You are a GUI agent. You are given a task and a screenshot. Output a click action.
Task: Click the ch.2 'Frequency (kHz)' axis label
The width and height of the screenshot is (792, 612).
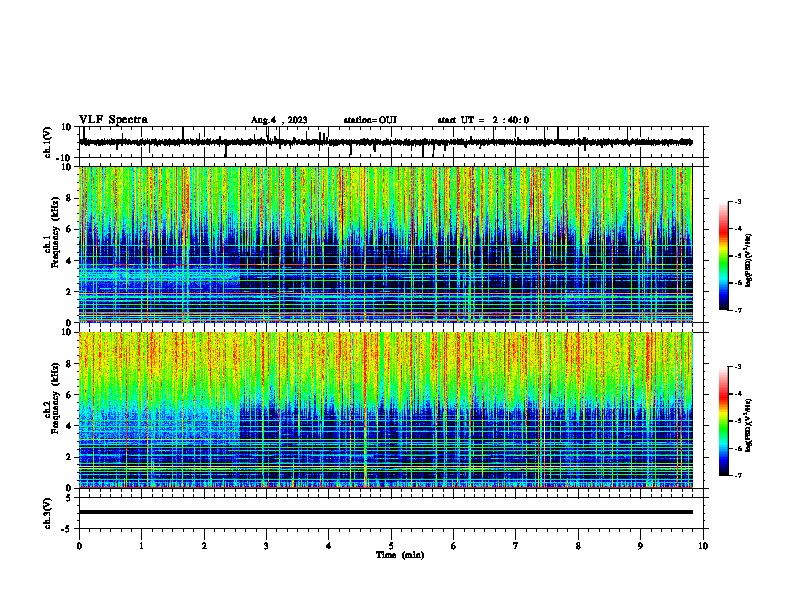coord(55,398)
